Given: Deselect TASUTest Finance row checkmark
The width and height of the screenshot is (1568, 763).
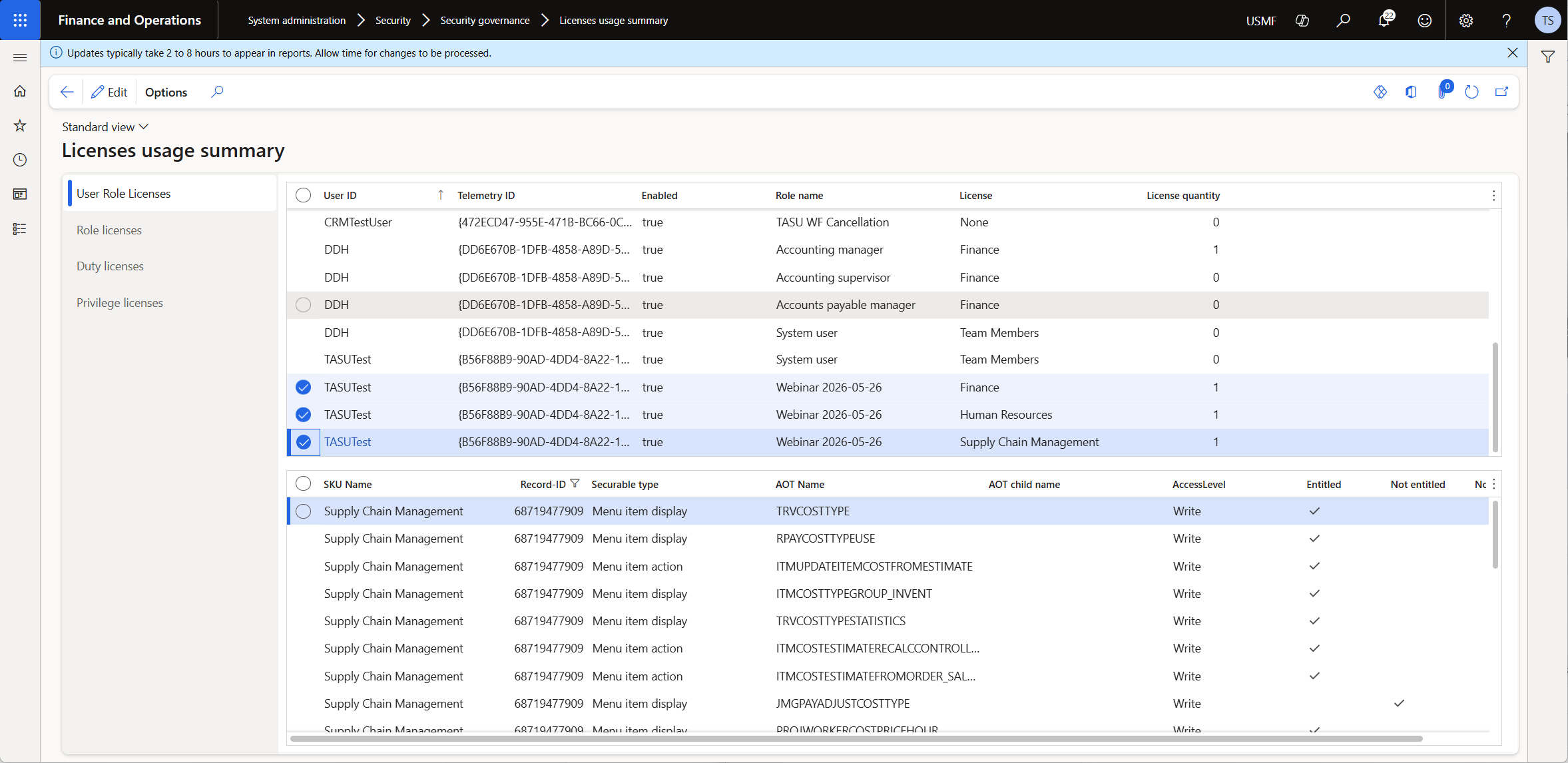Looking at the screenshot, I should tap(303, 387).
